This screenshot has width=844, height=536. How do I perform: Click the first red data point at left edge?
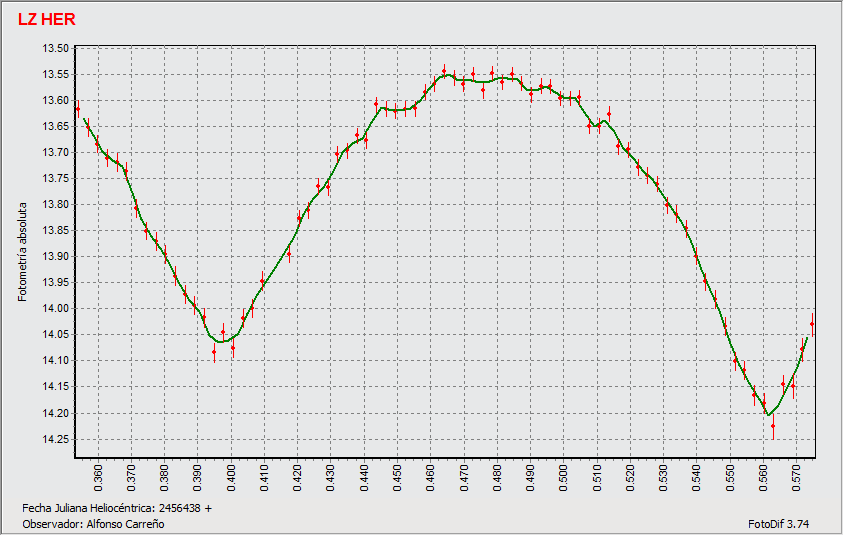pyautogui.click(x=77, y=108)
